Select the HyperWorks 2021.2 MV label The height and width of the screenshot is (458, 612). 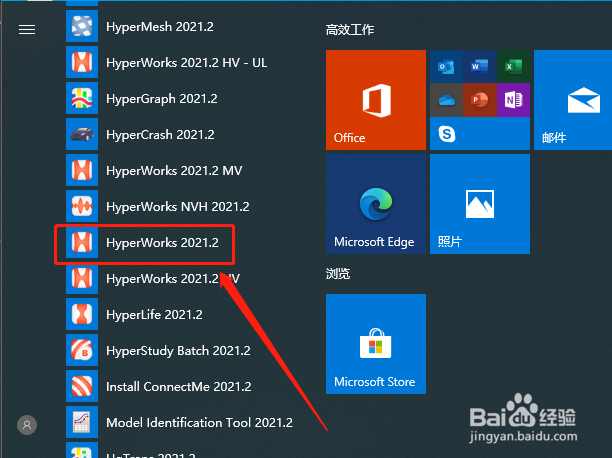pos(174,170)
